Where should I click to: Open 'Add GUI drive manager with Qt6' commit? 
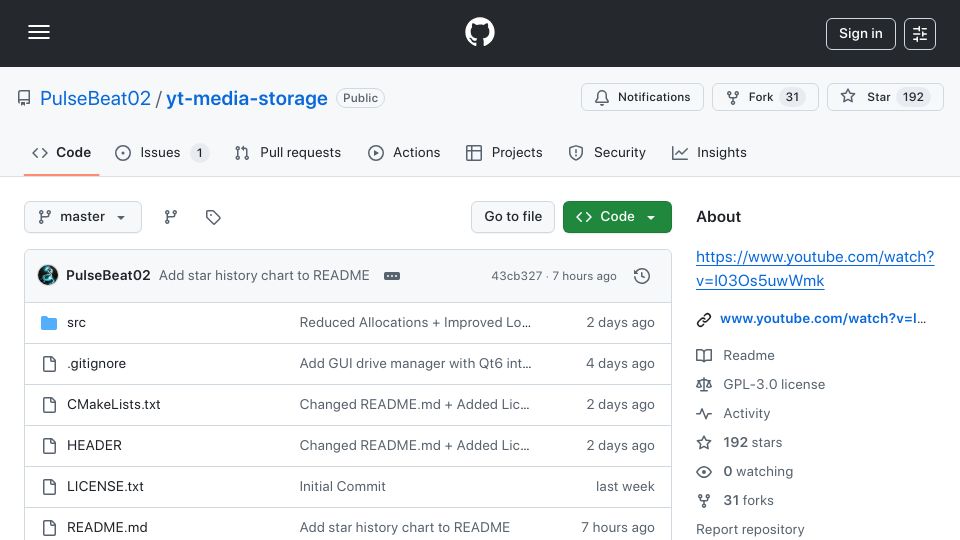(415, 364)
